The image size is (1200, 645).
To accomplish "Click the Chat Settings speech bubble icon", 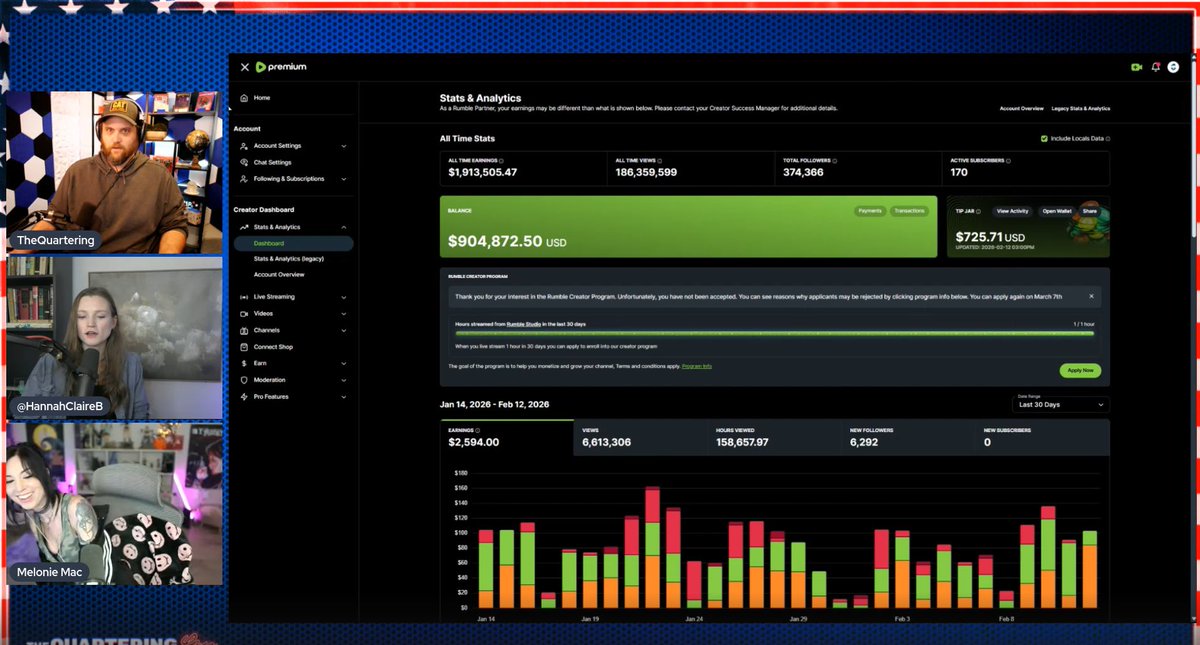I will (244, 162).
